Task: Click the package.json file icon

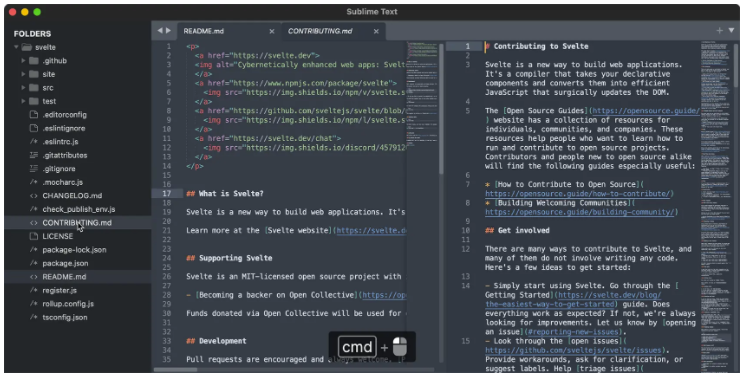Action: (34, 263)
